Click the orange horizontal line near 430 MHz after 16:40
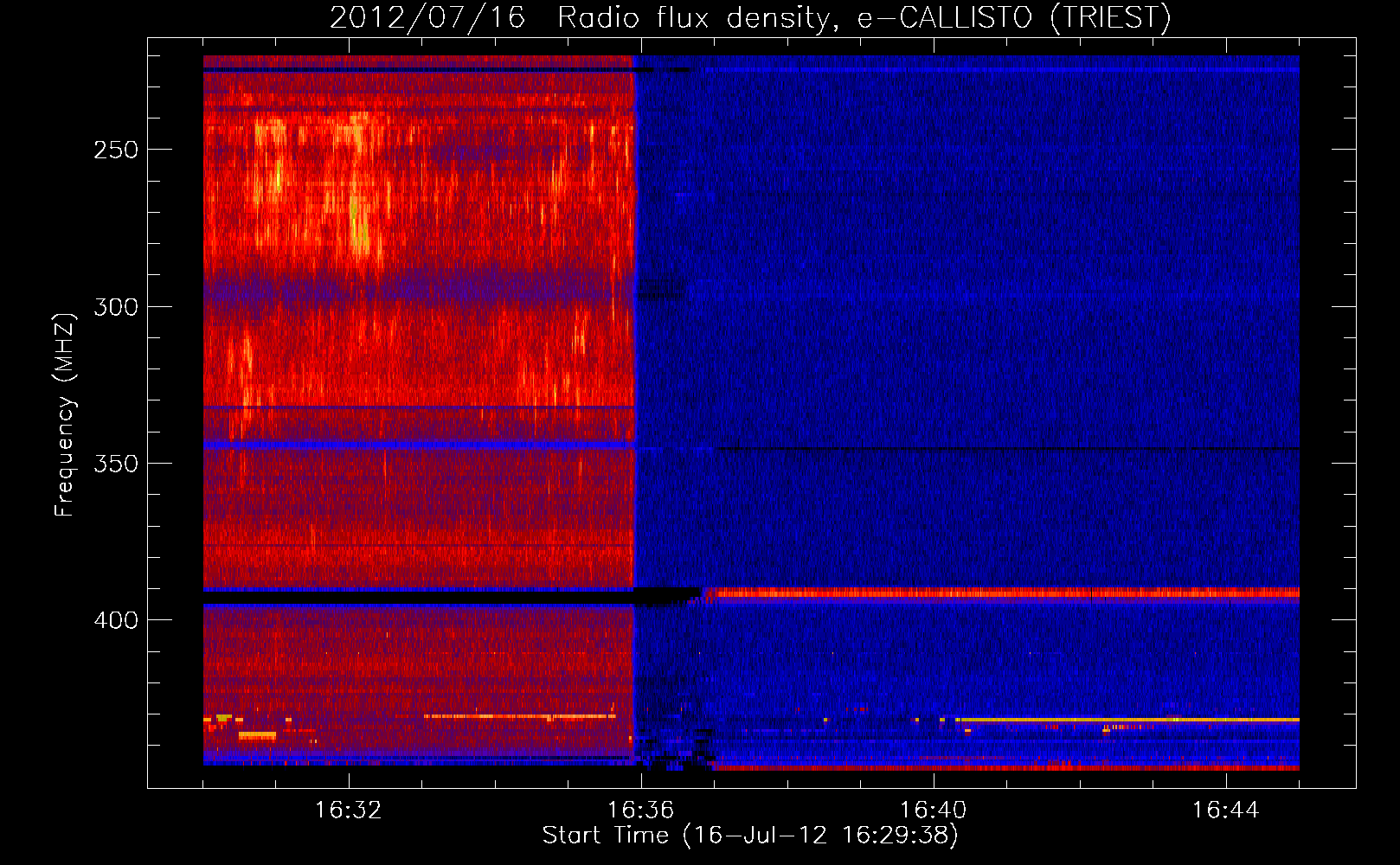 1127,720
